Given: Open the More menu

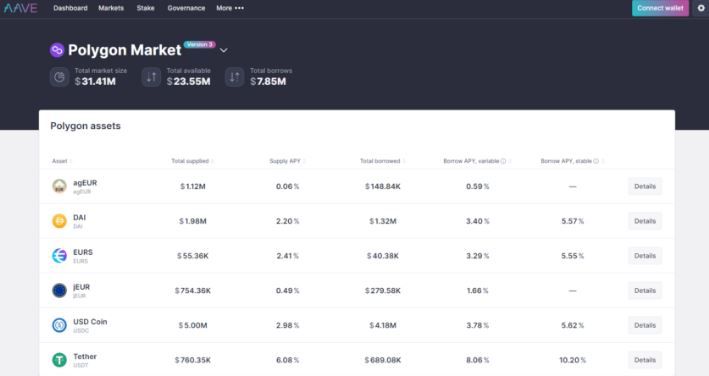Looking at the screenshot, I should click(x=230, y=8).
